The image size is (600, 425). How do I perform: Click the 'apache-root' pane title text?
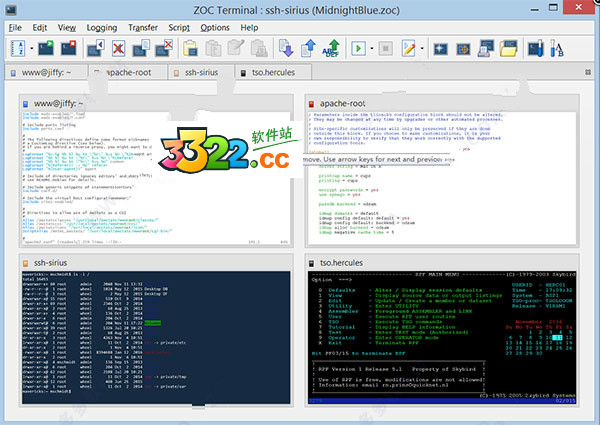[x=342, y=104]
